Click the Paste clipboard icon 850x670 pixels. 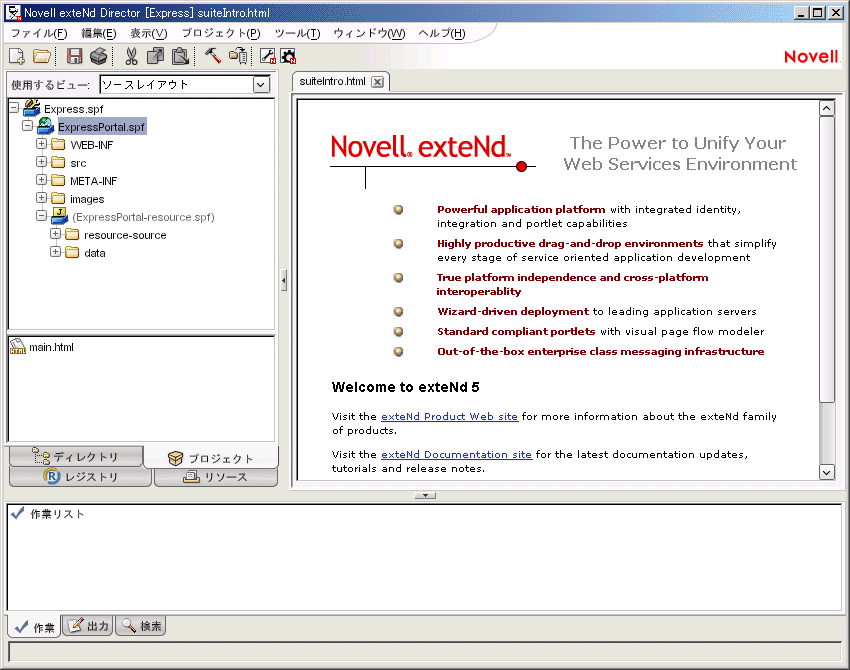180,56
